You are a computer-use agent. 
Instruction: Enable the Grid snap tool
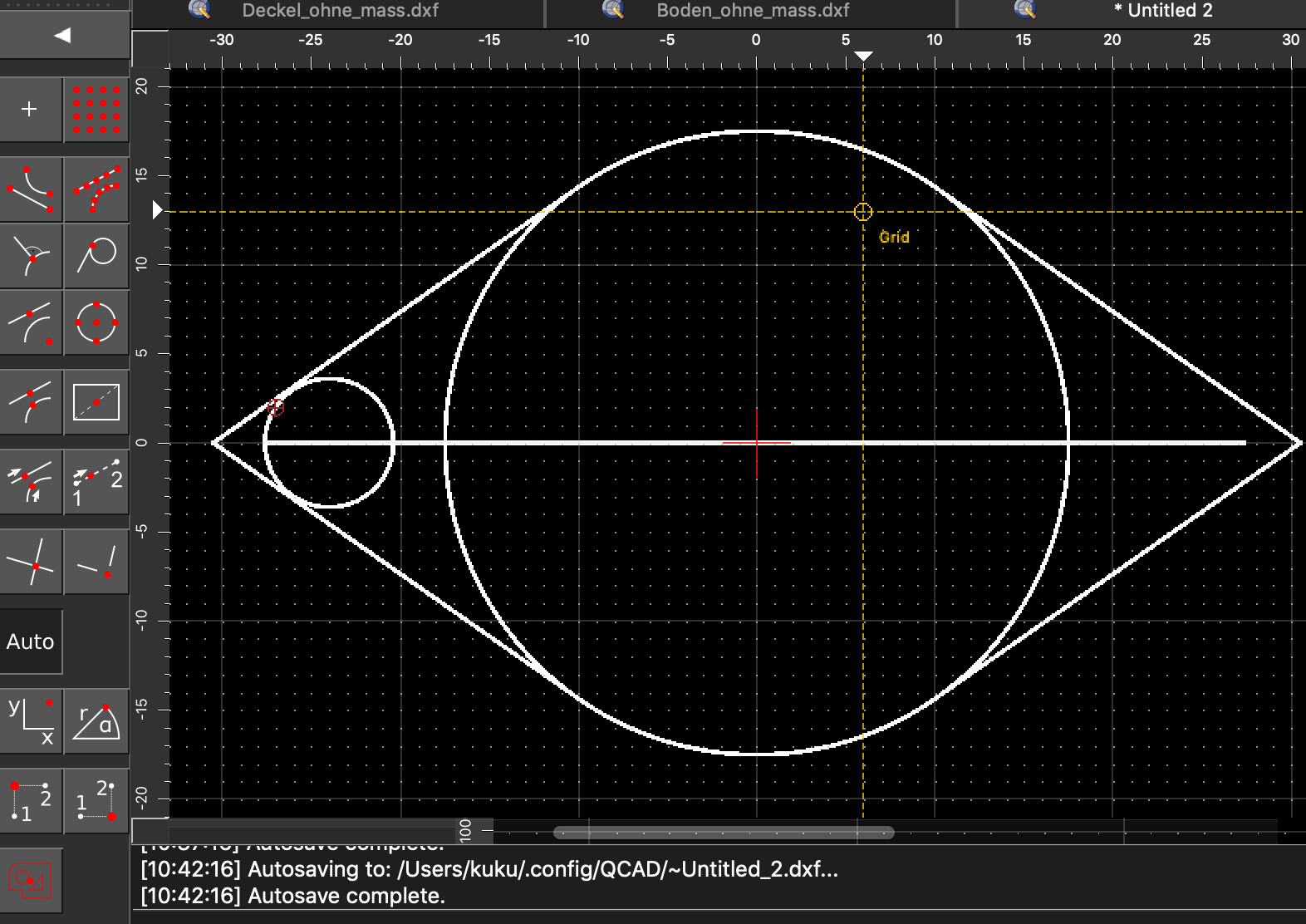click(x=96, y=109)
